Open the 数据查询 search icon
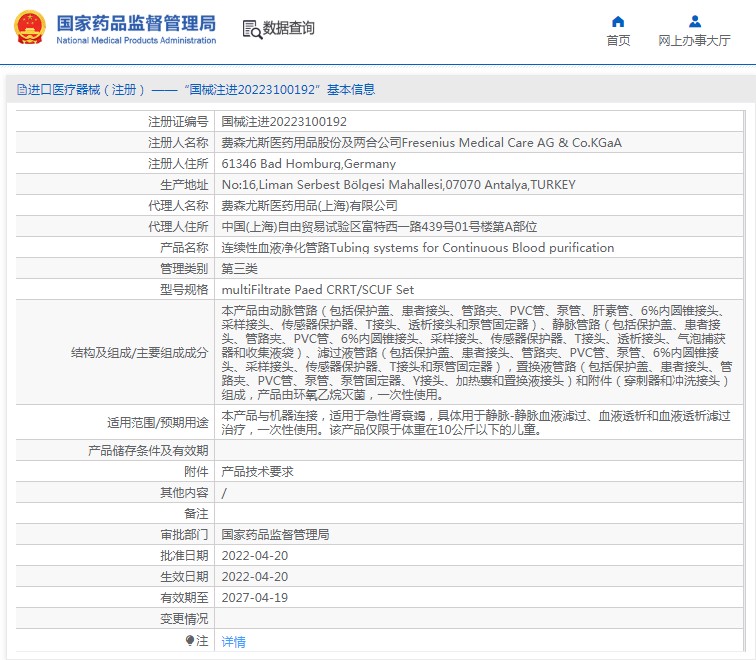 click(x=252, y=29)
